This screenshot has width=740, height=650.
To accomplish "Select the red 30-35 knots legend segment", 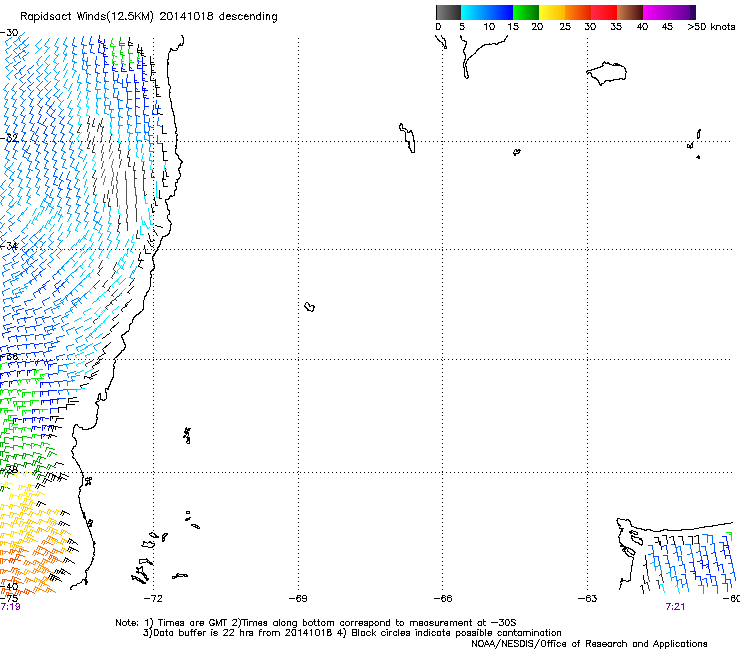I will (604, 12).
